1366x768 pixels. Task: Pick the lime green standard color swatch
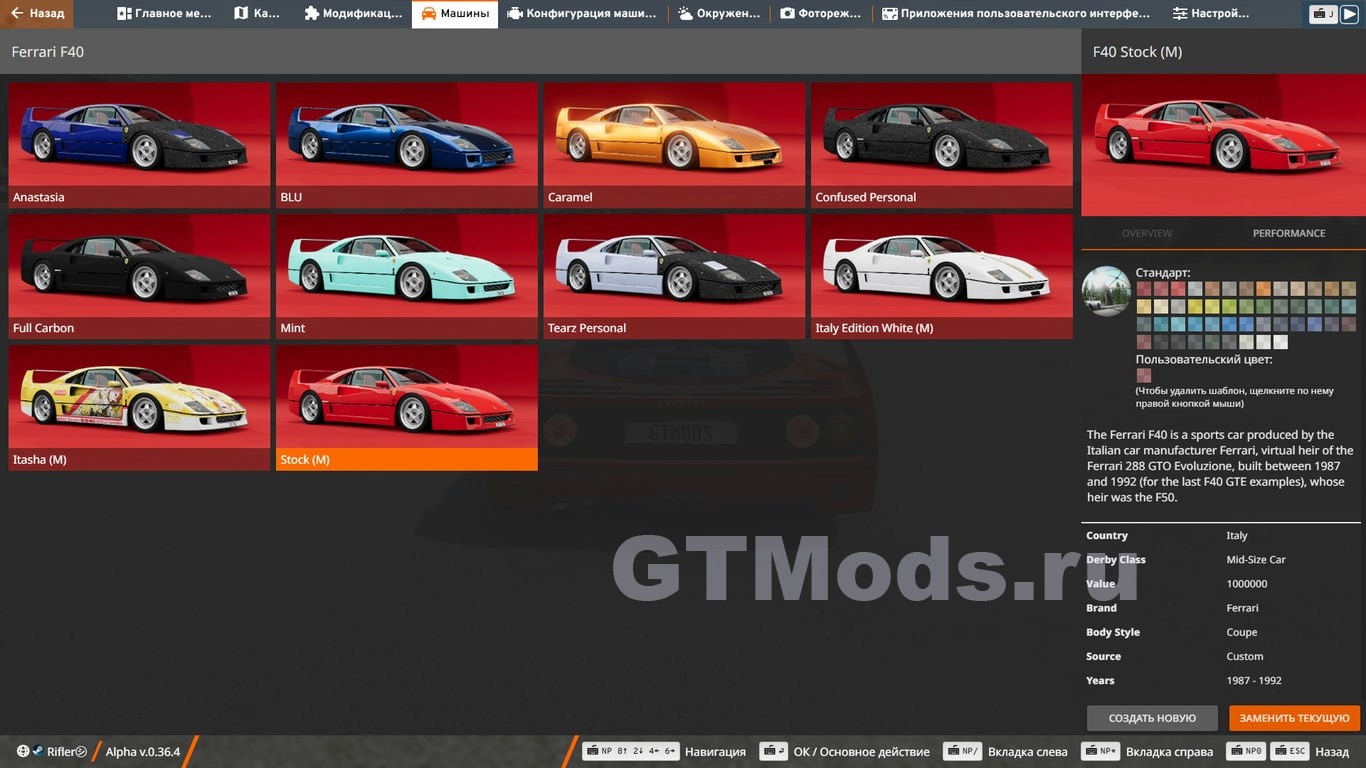(1228, 307)
